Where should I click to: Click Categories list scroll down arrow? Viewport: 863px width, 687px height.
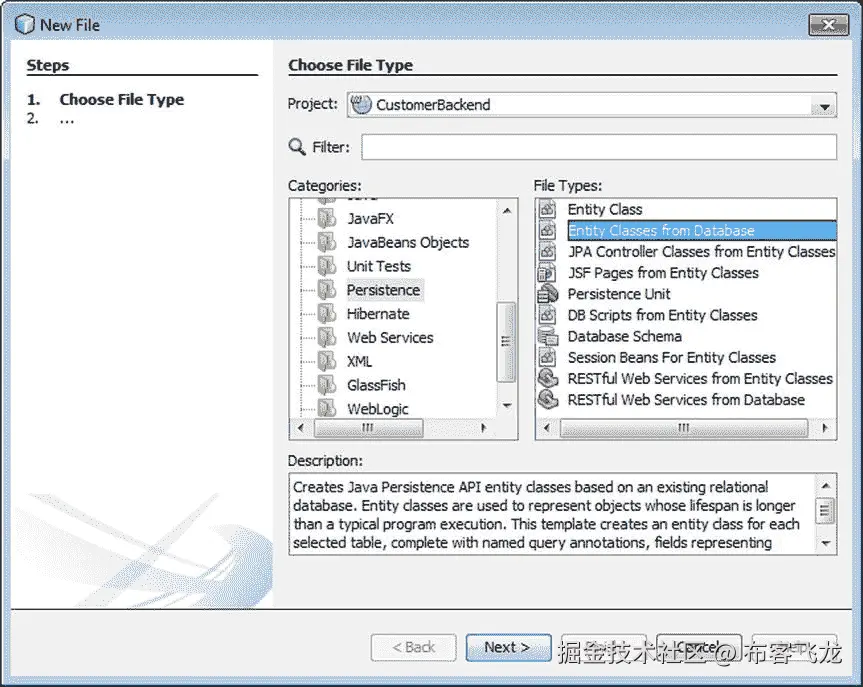(507, 406)
